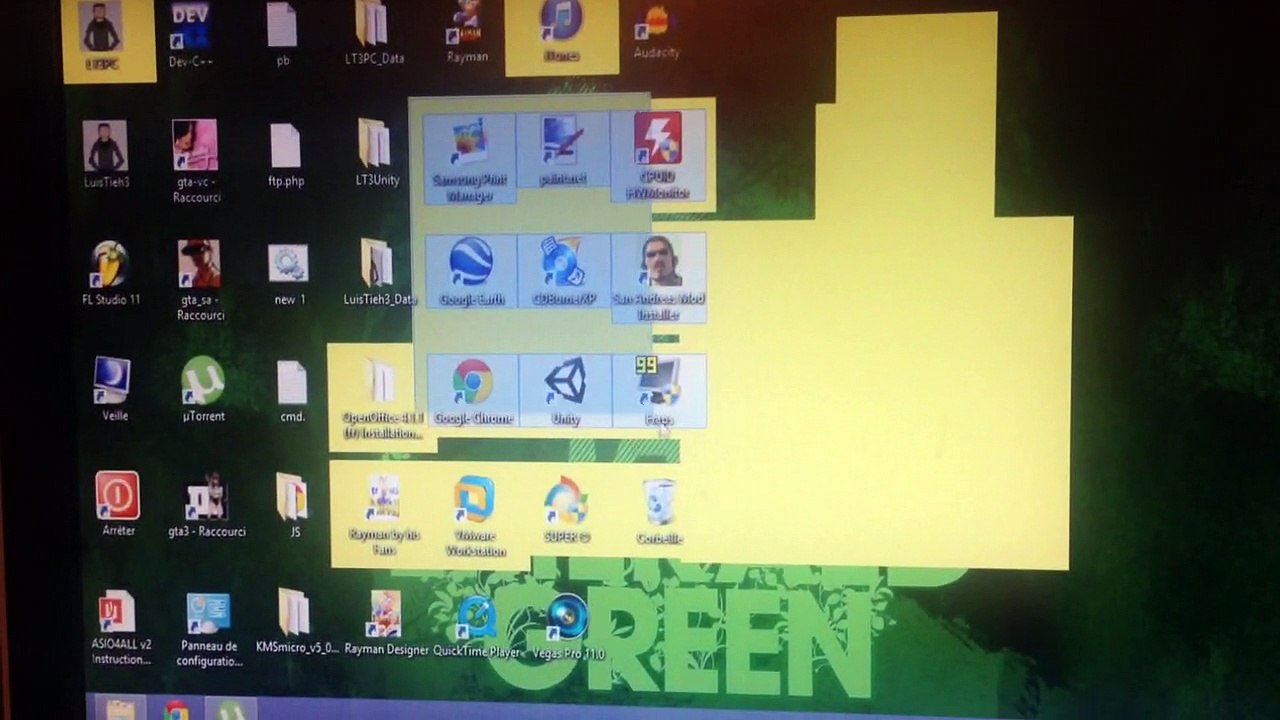Click the paint.net shortcut

tap(563, 150)
